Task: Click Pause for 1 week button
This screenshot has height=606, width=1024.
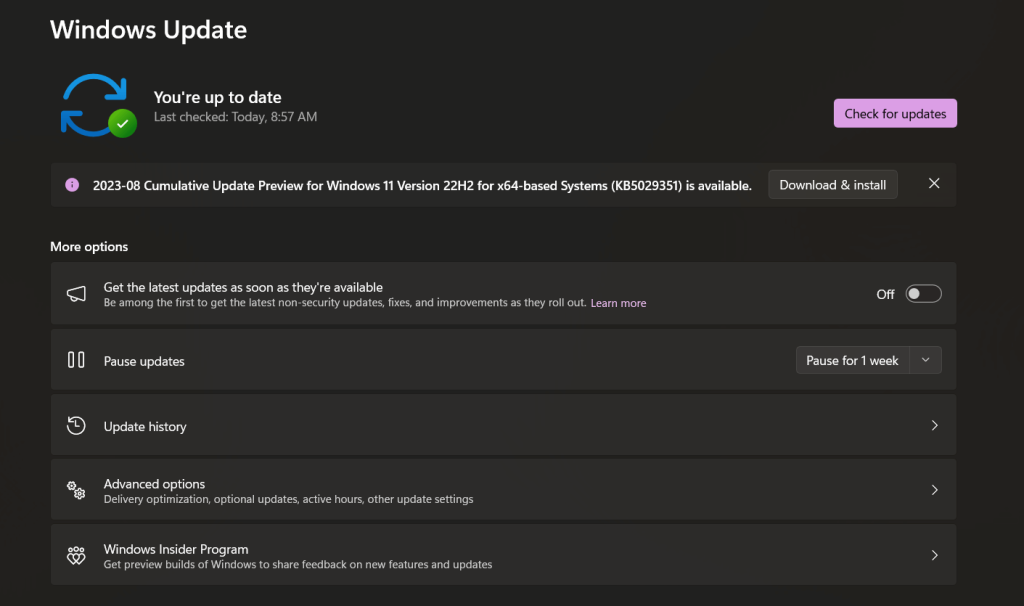Action: (852, 360)
